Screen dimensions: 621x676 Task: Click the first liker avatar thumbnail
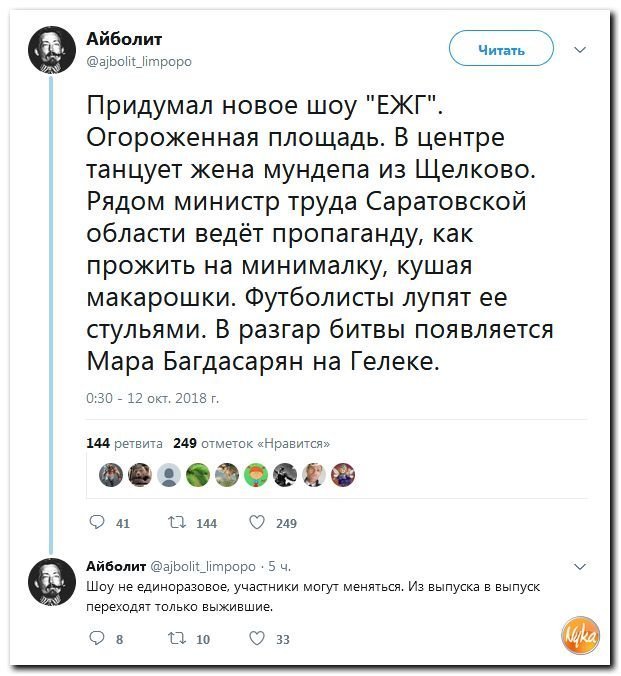click(x=111, y=475)
